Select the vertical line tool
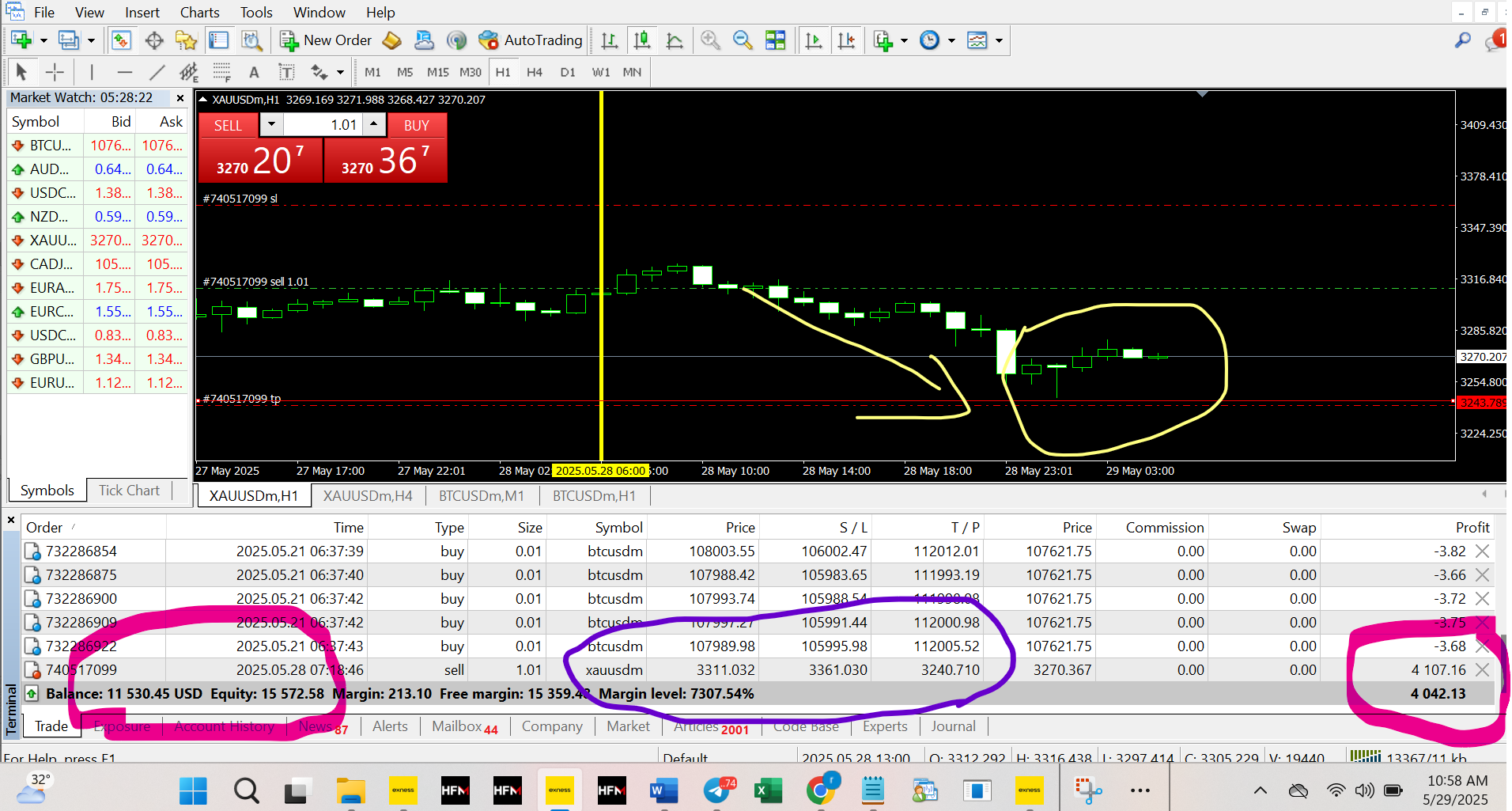Screen dimensions: 1512x811 pos(92,72)
